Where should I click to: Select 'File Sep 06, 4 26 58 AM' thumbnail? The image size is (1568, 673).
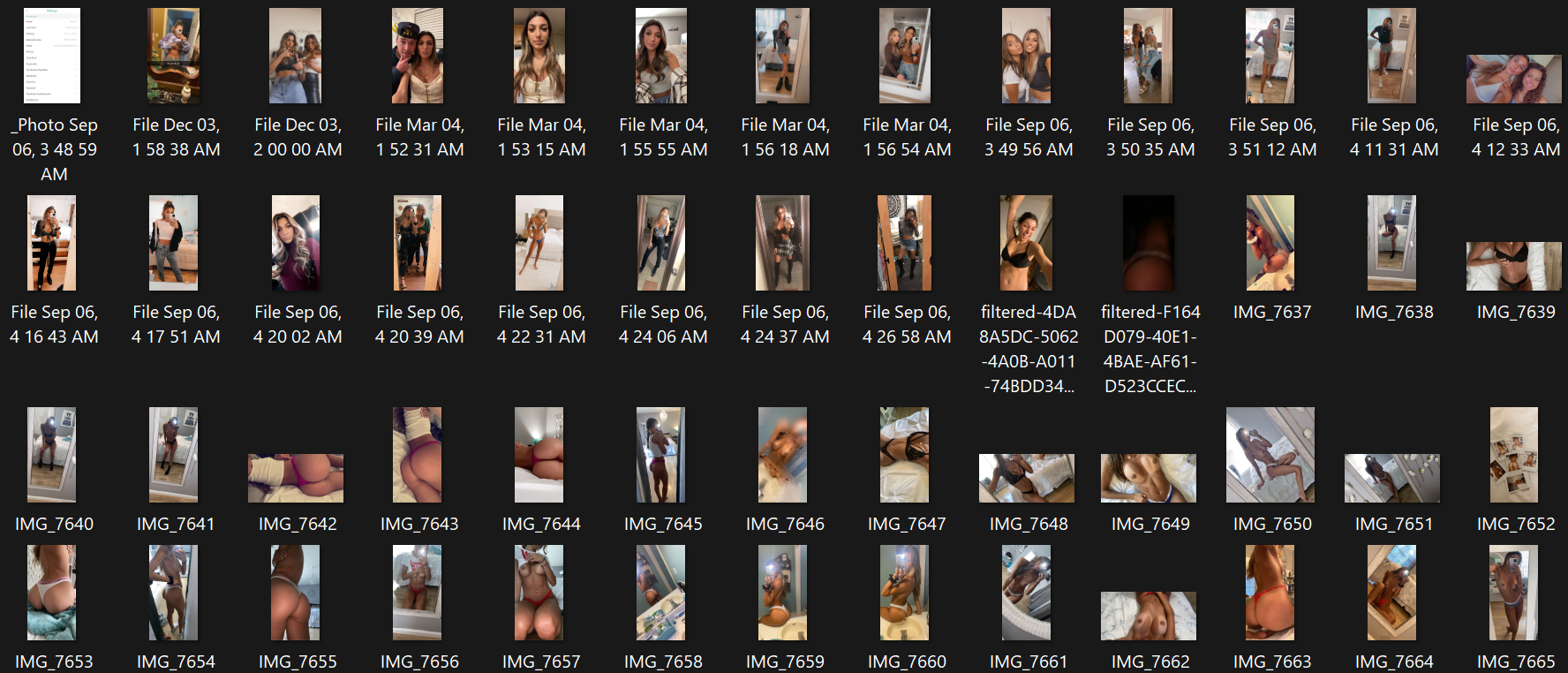905,243
